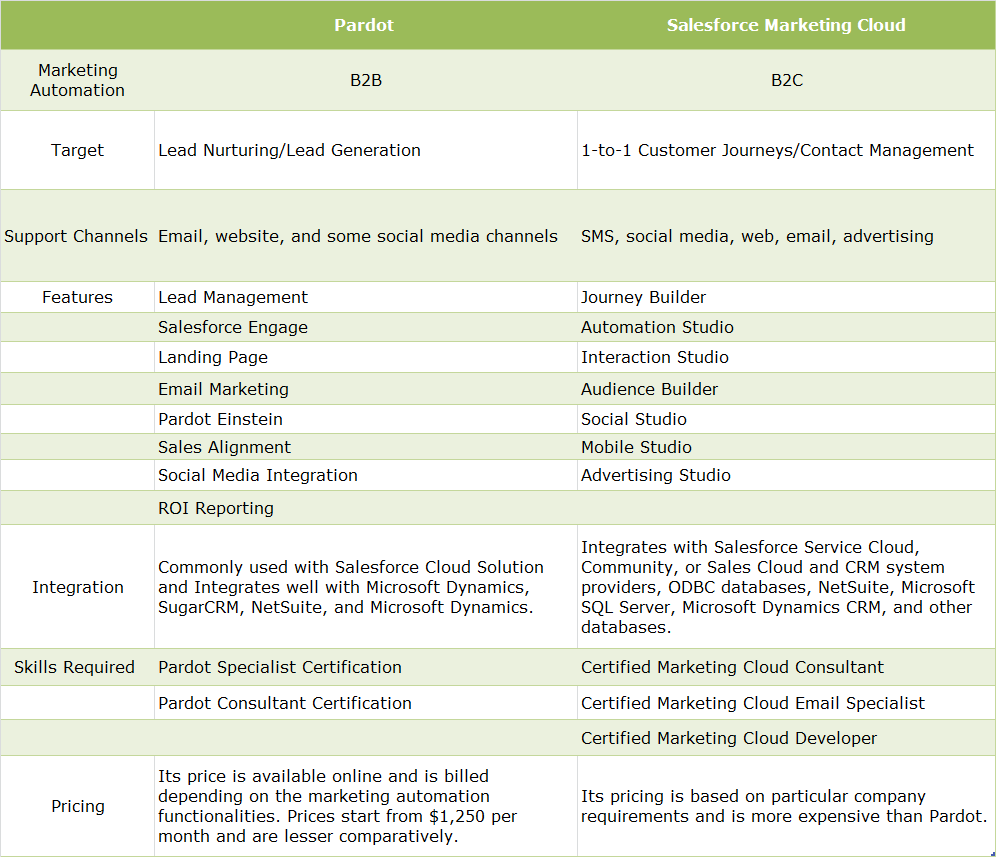This screenshot has width=996, height=857.
Task: Select the Target row label
Action: click(77, 150)
